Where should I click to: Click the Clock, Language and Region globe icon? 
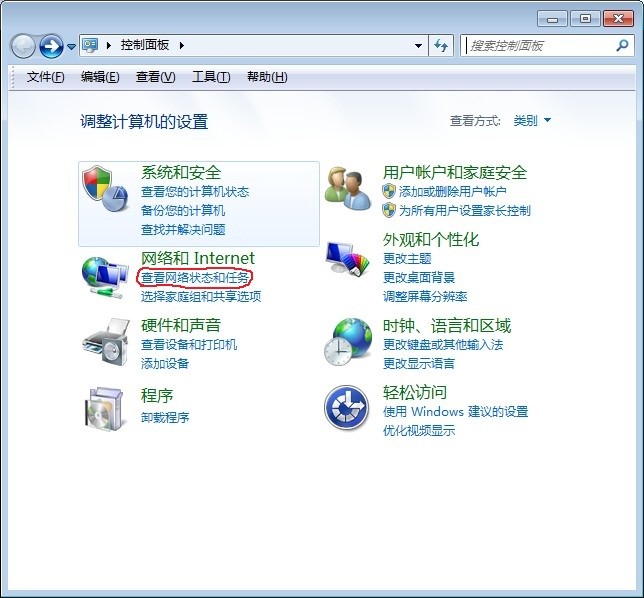[347, 343]
